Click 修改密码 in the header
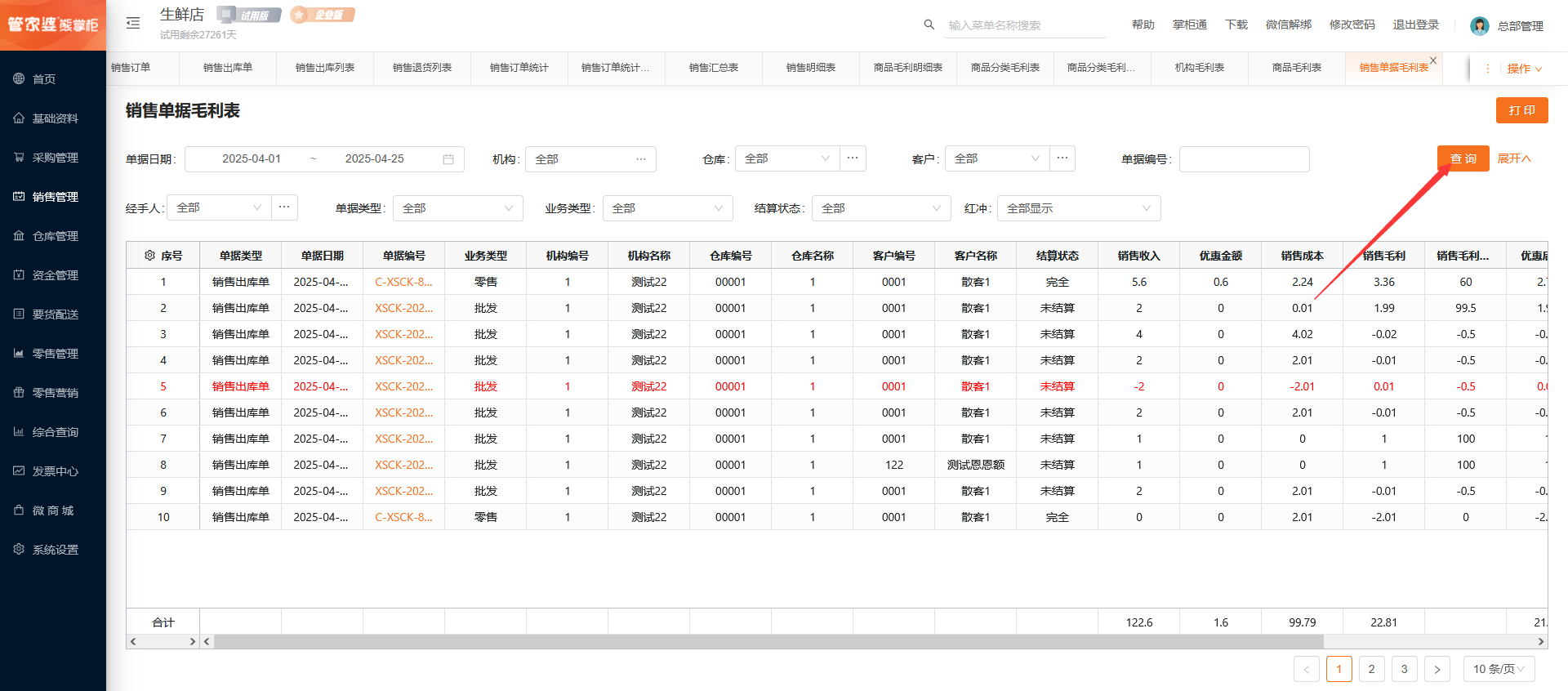This screenshot has width=1568, height=691. [1352, 25]
